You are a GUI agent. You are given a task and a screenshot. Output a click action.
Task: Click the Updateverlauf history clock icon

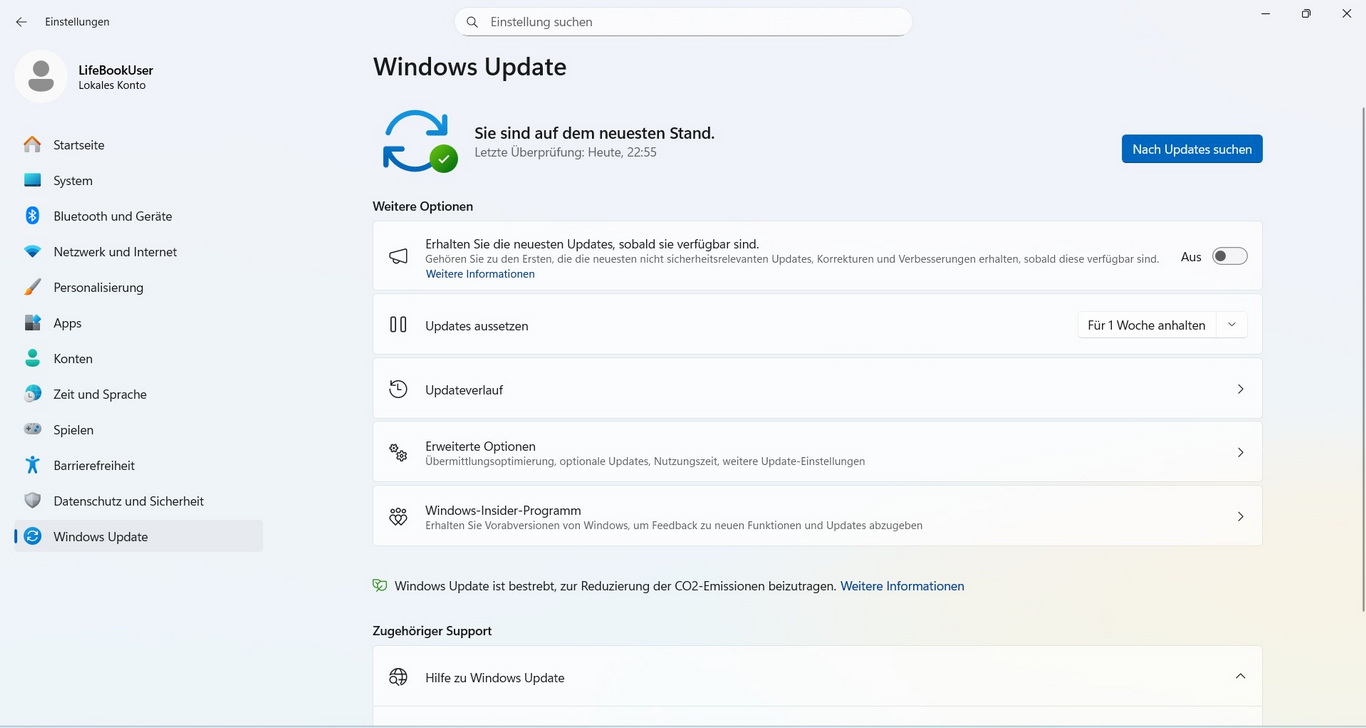click(398, 389)
